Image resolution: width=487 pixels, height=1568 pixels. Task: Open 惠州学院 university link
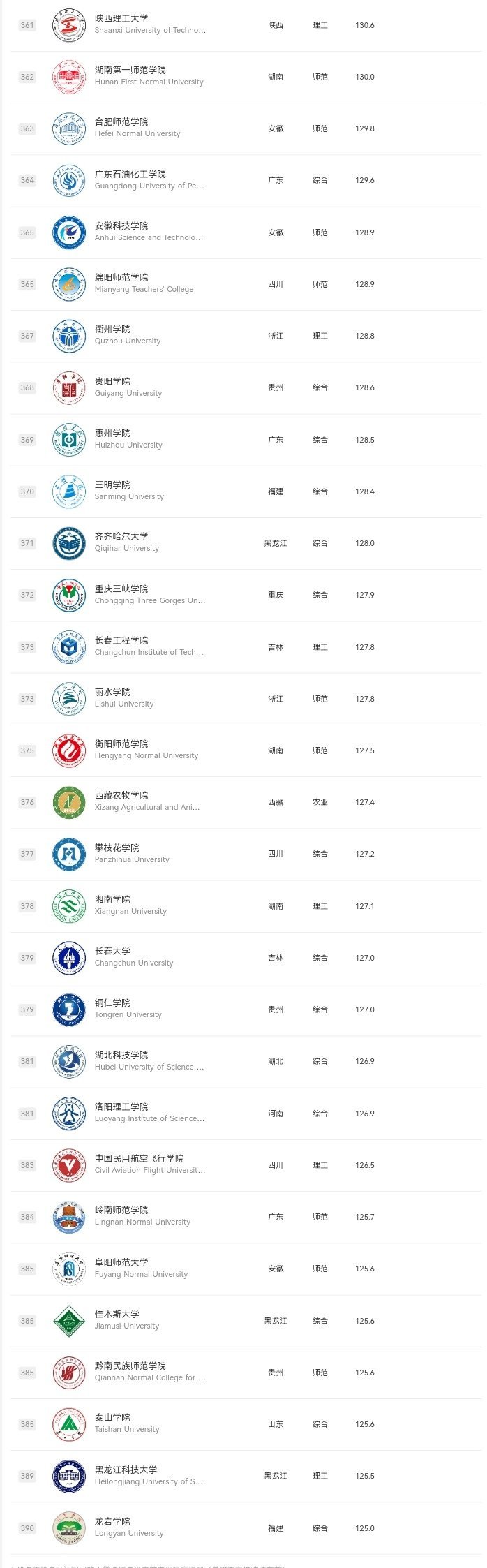pyautogui.click(x=112, y=434)
